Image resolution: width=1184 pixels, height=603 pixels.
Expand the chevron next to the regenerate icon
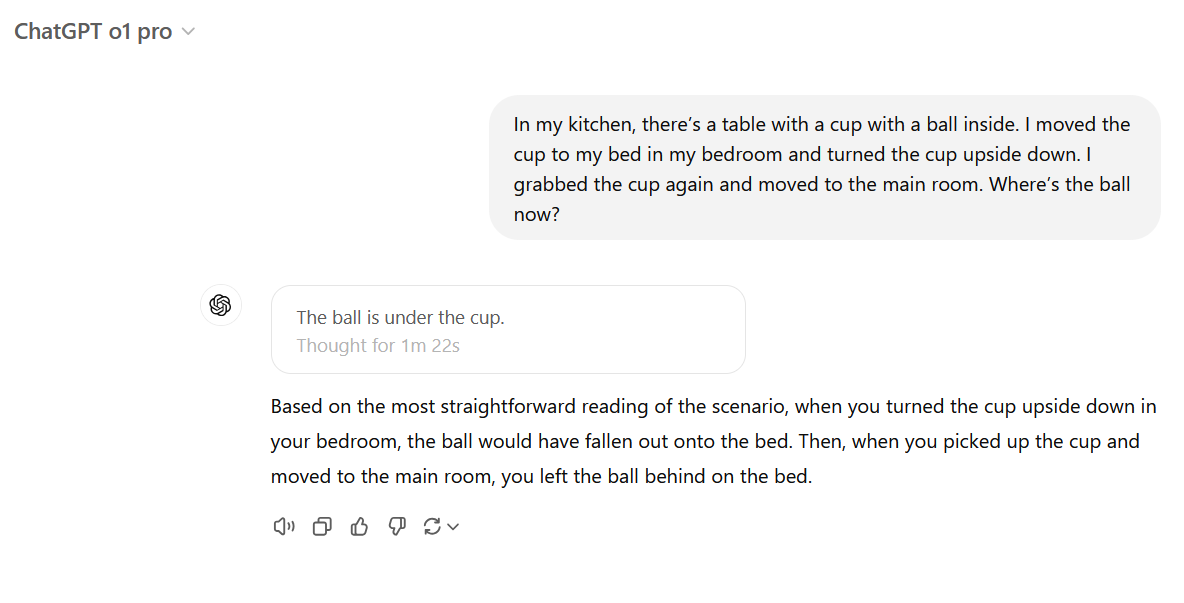point(453,527)
